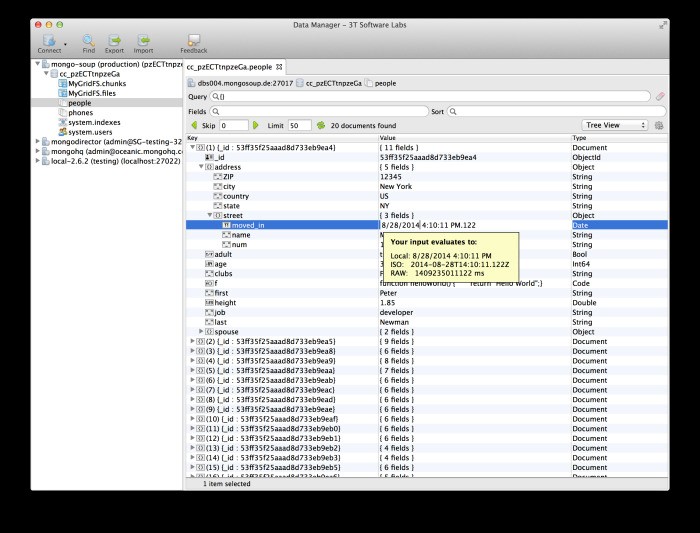Select the phones collection

pos(81,112)
